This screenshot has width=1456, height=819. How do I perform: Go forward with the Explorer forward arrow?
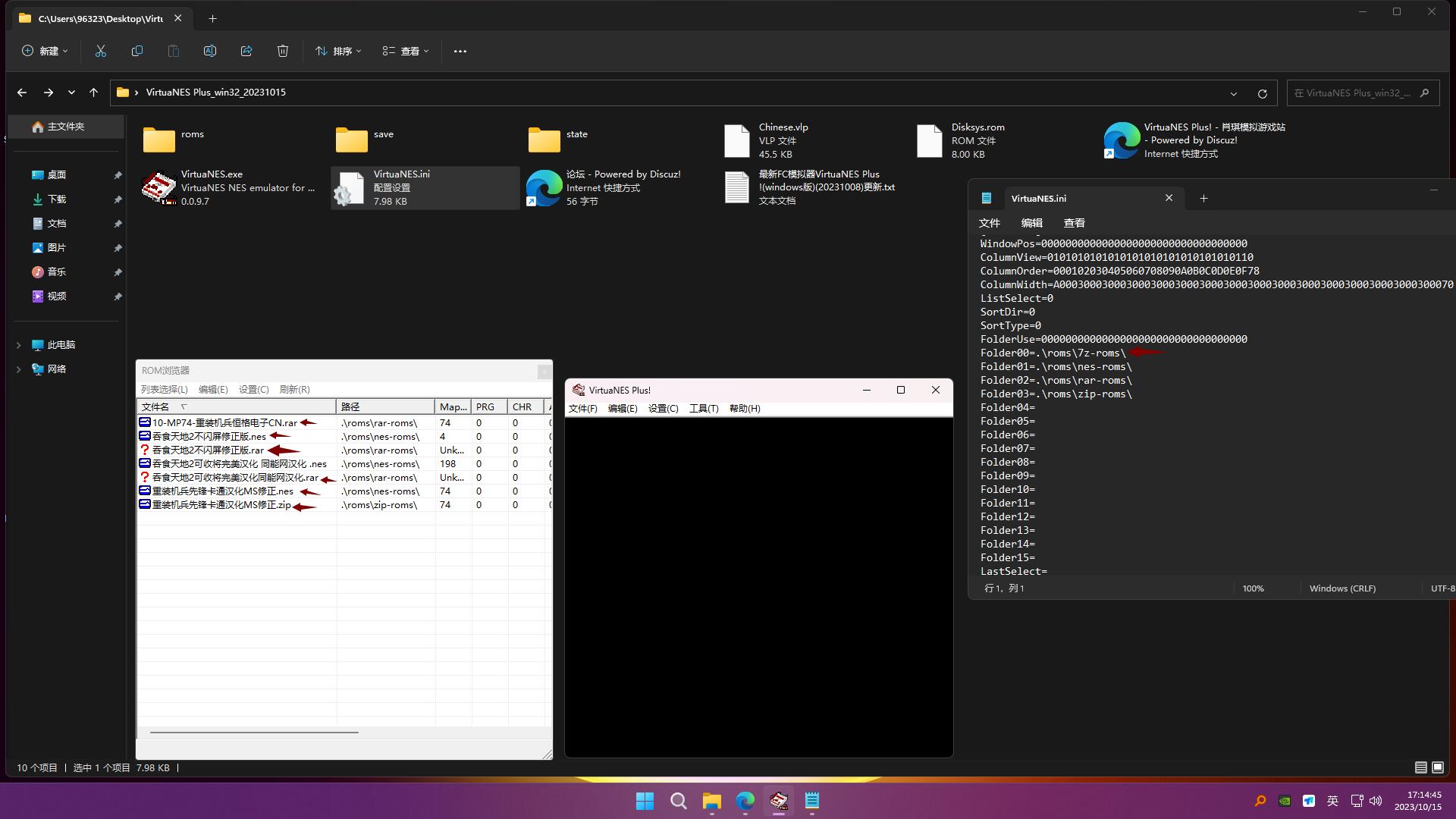coord(48,93)
